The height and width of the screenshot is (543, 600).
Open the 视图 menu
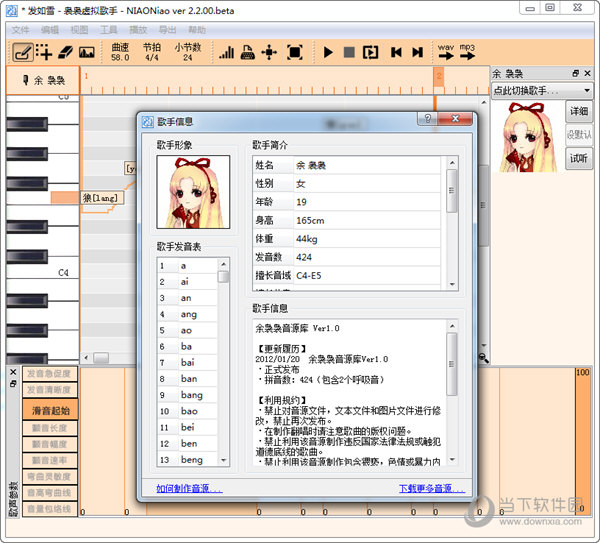pos(79,30)
